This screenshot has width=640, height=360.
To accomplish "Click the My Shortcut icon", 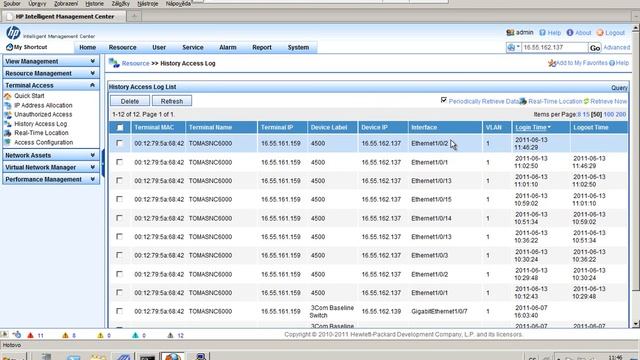I will pos(9,47).
